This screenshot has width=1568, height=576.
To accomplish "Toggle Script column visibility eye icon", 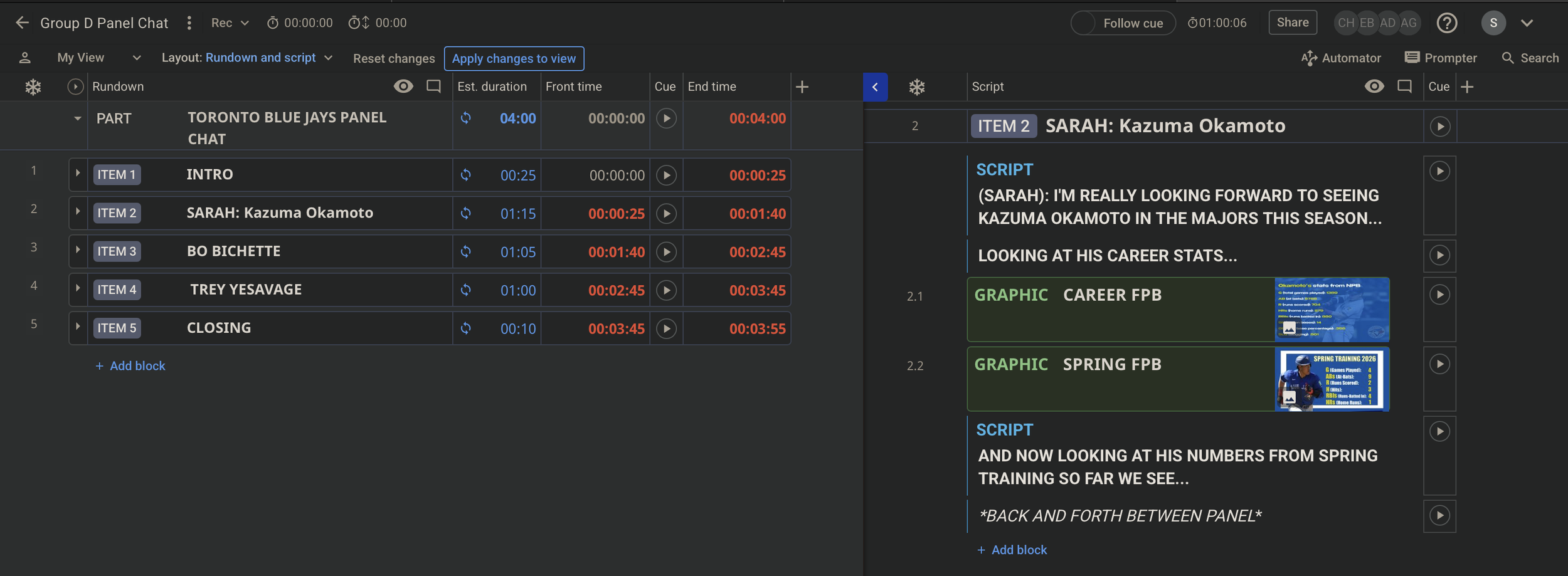I will [x=1374, y=86].
